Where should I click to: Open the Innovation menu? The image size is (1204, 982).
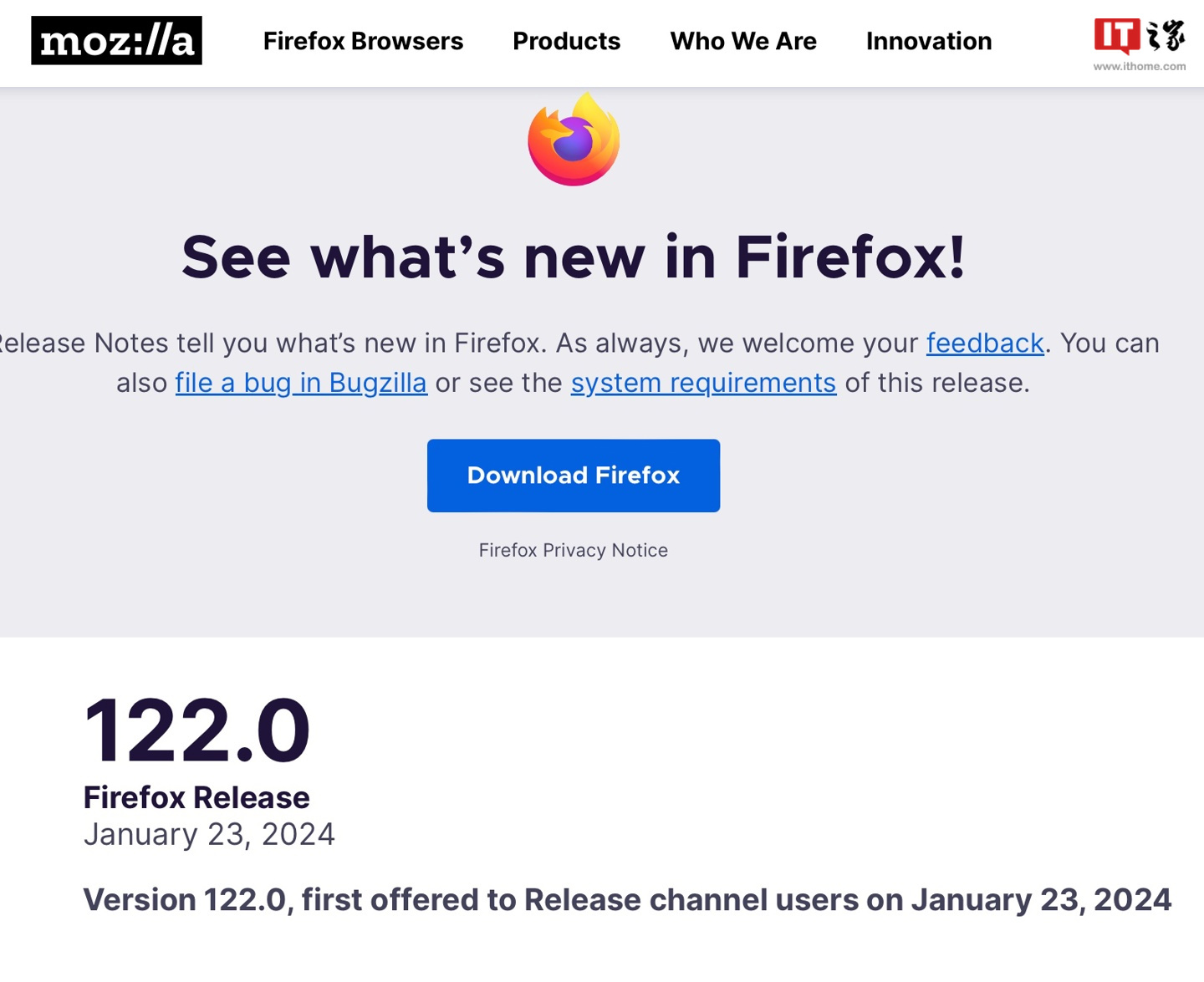[929, 41]
